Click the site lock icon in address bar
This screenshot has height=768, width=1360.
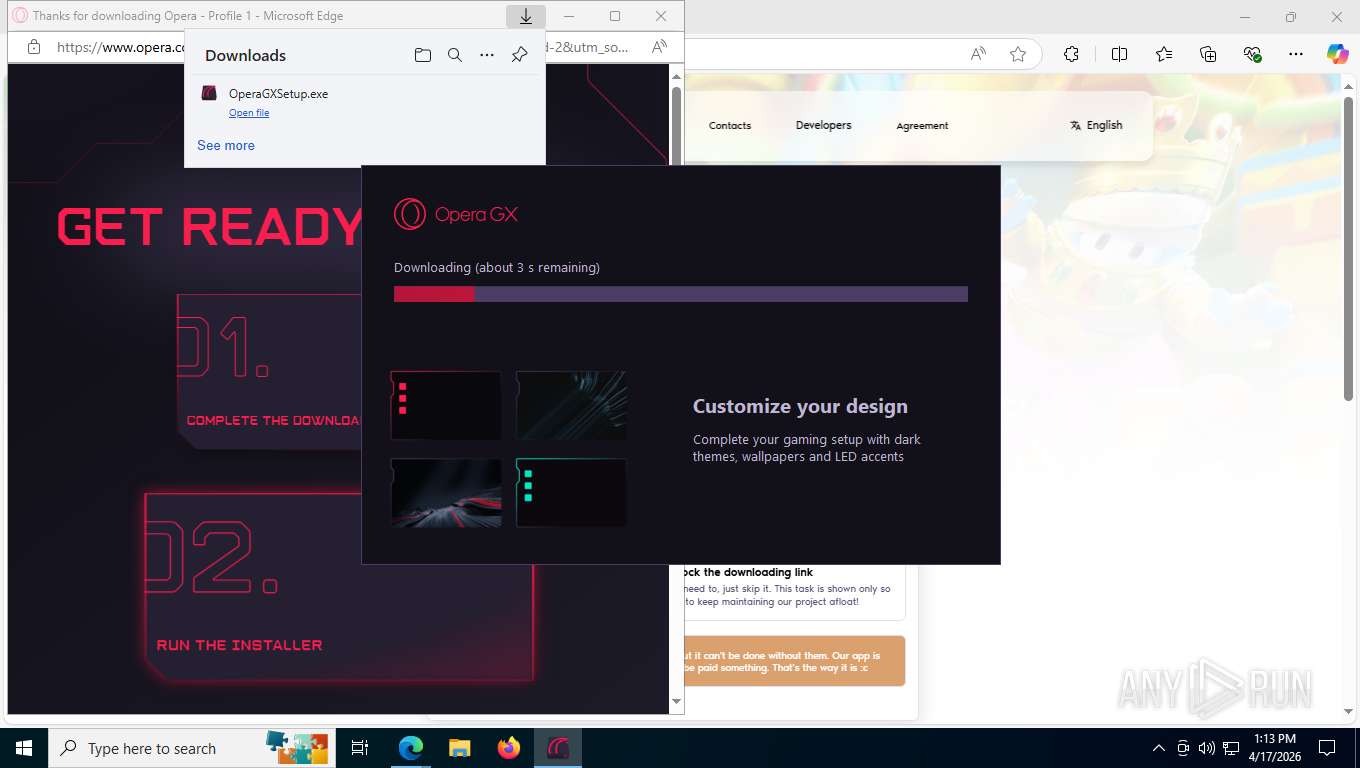[x=34, y=47]
